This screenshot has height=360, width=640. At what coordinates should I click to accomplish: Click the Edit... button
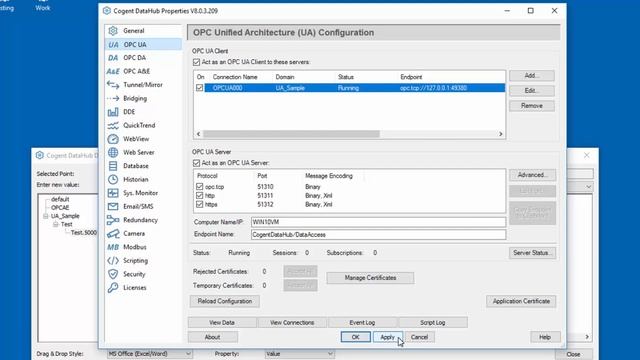[x=532, y=91]
